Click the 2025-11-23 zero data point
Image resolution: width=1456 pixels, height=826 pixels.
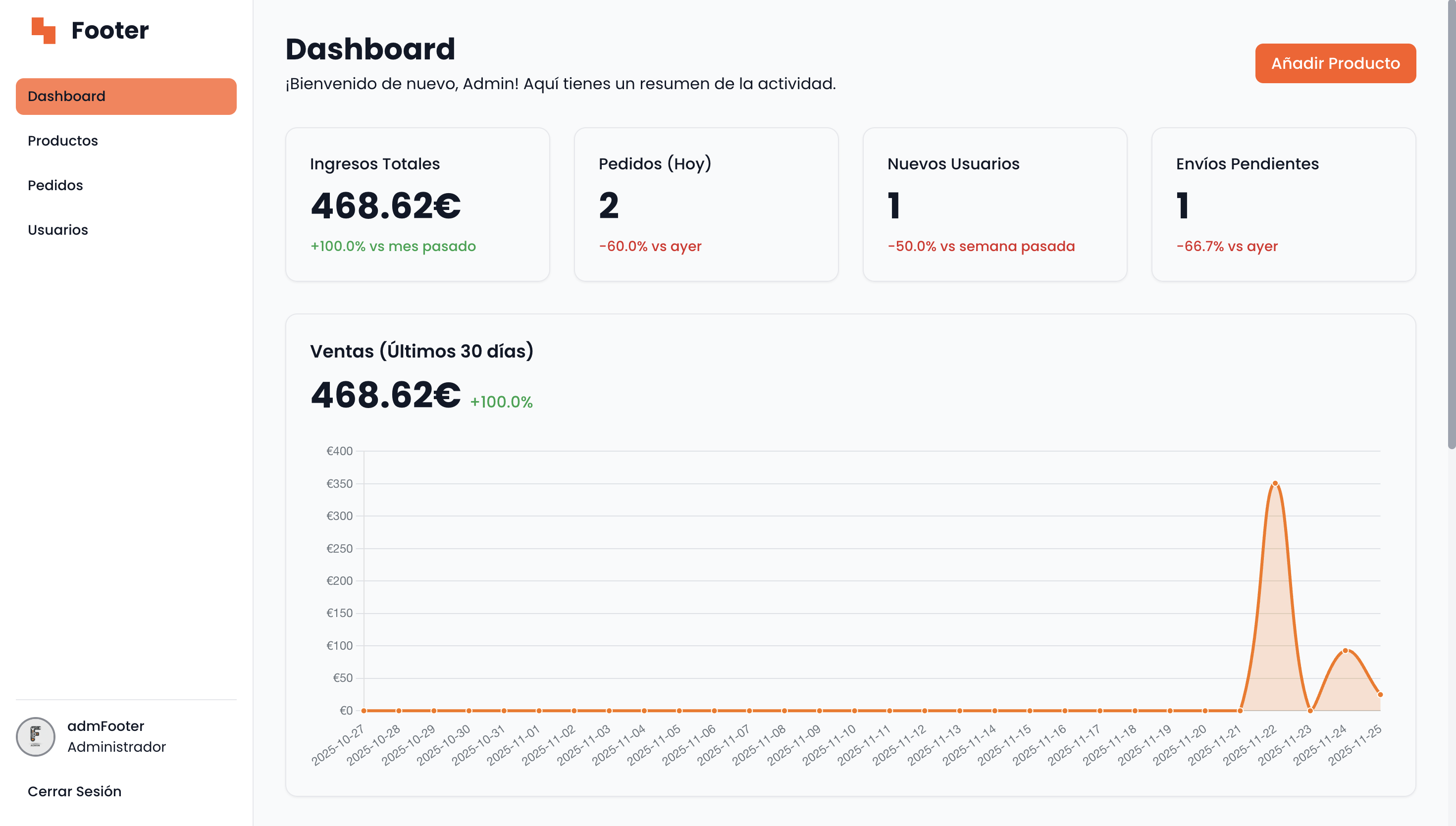(x=1310, y=710)
